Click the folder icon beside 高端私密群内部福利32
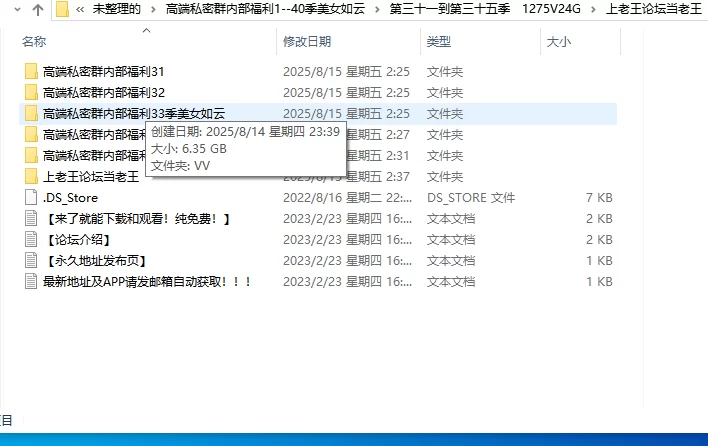708x446 pixels. (x=31, y=93)
